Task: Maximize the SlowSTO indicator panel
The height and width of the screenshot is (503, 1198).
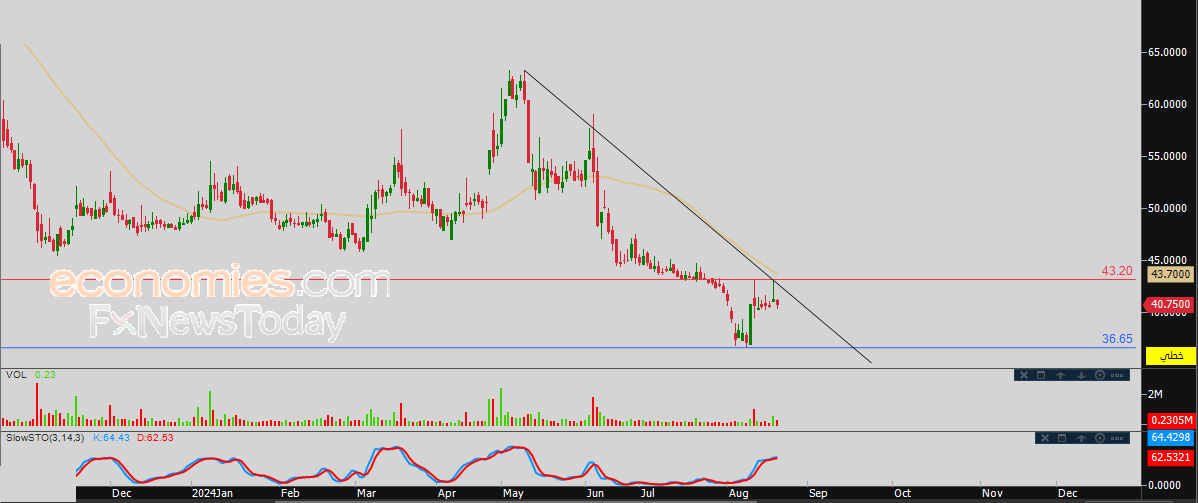Action: click(1062, 438)
